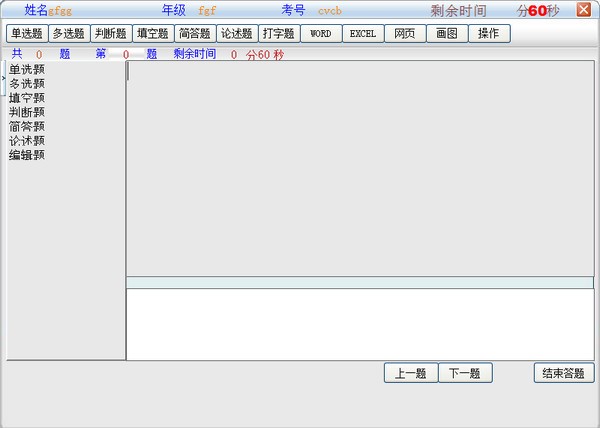Select 简答题 in the left list
600x428 pixels.
click(x=27, y=126)
